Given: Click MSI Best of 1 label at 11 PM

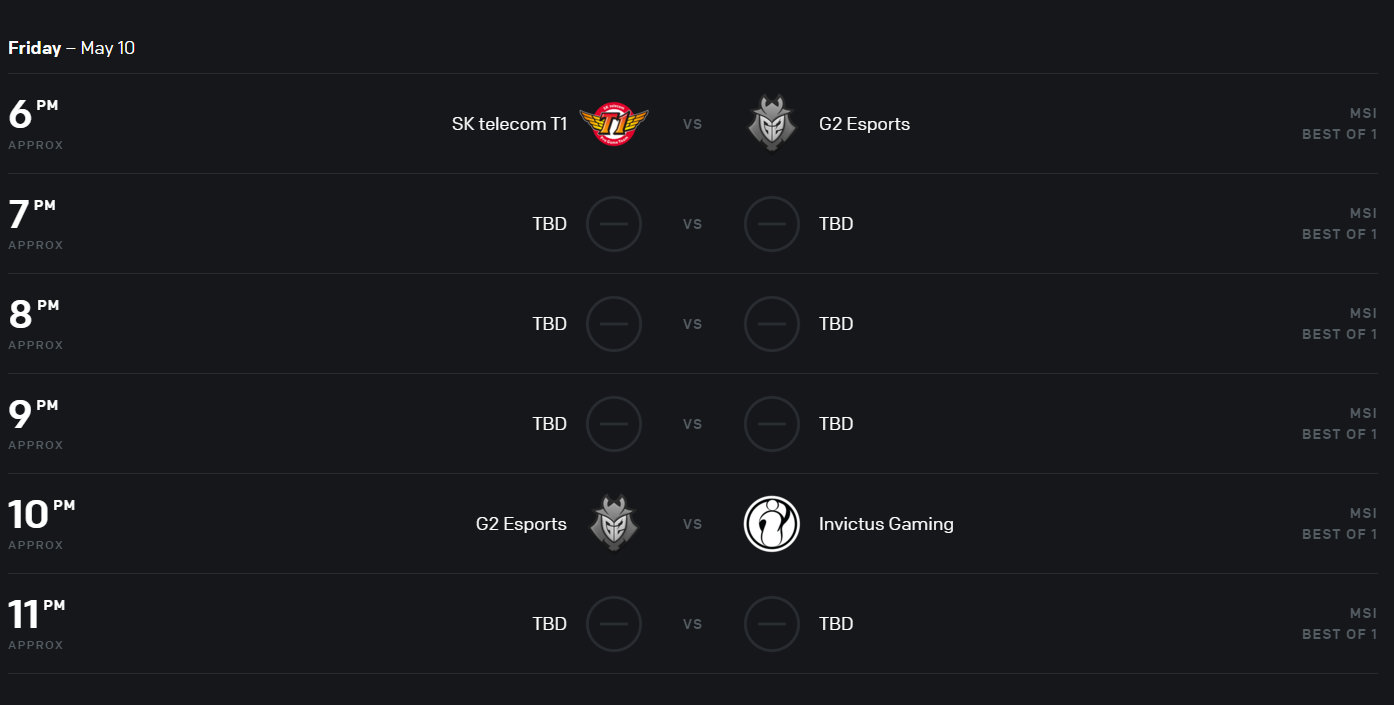Looking at the screenshot, I should click(1339, 624).
